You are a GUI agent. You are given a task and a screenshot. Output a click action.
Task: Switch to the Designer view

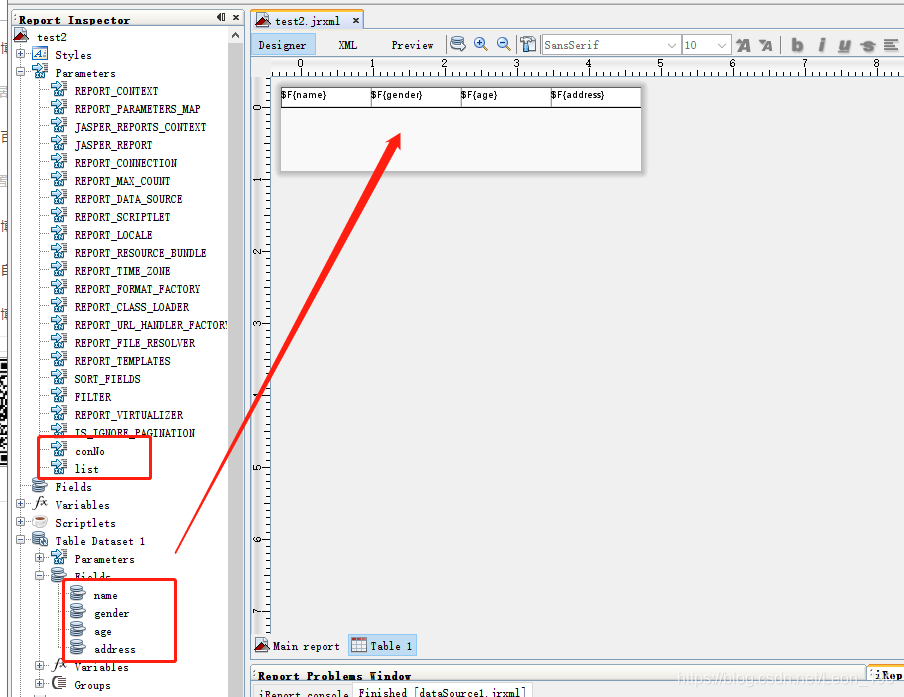(x=282, y=45)
